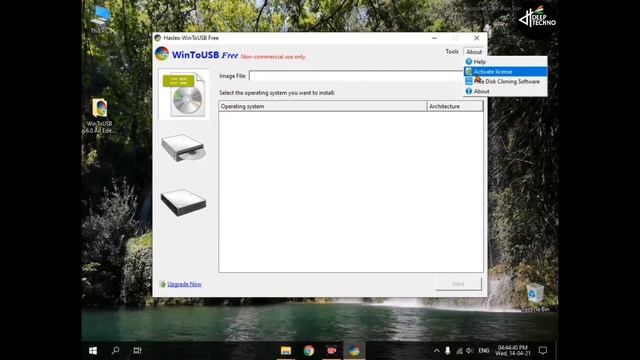The width and height of the screenshot is (640, 360).
Task: Click the network tray icon
Action: point(459,351)
